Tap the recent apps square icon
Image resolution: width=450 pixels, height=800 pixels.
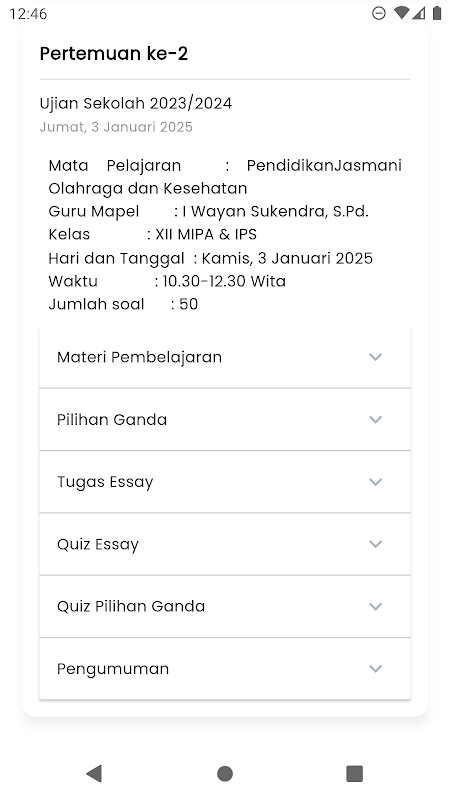355,773
